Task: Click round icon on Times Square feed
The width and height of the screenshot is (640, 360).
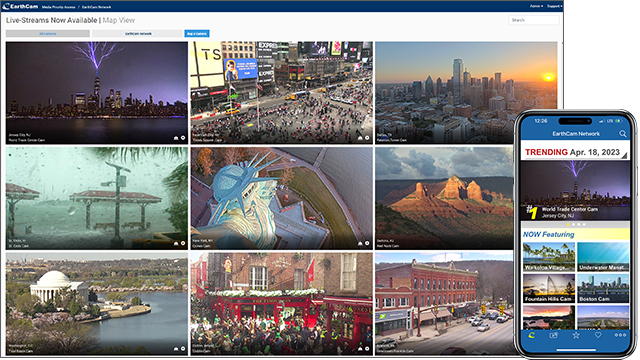Action: [367, 138]
